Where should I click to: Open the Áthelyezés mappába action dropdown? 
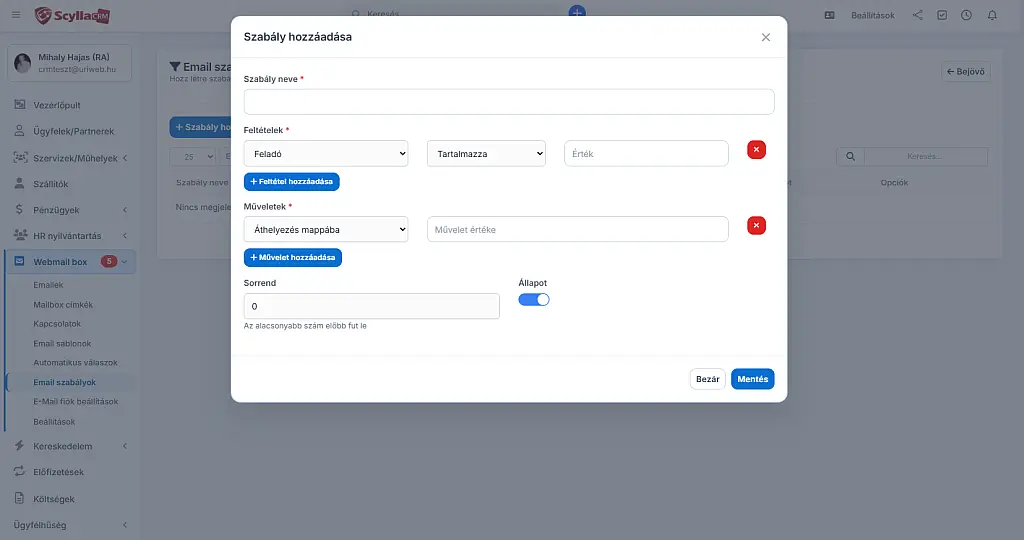click(x=326, y=229)
